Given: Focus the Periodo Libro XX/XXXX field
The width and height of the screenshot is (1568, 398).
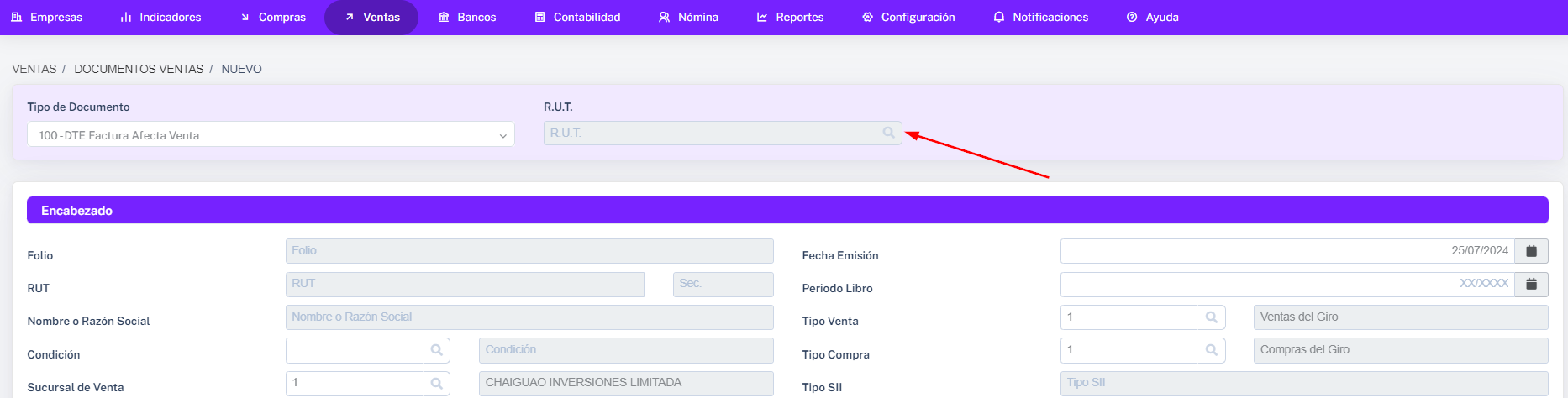Looking at the screenshot, I should point(1287,284).
